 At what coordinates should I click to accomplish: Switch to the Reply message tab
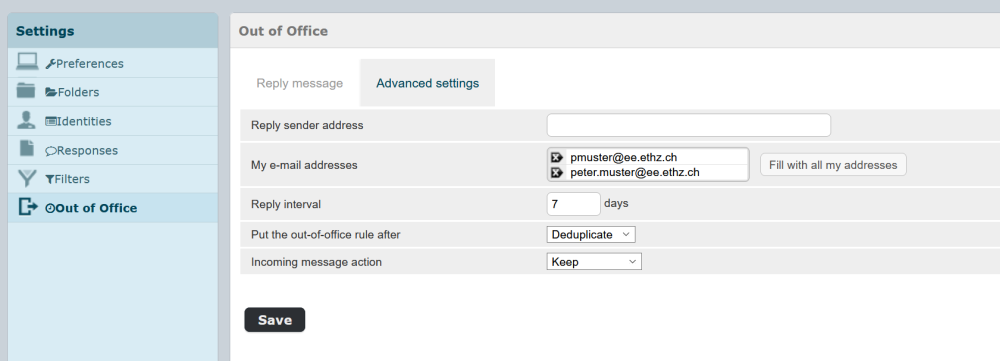click(x=300, y=83)
